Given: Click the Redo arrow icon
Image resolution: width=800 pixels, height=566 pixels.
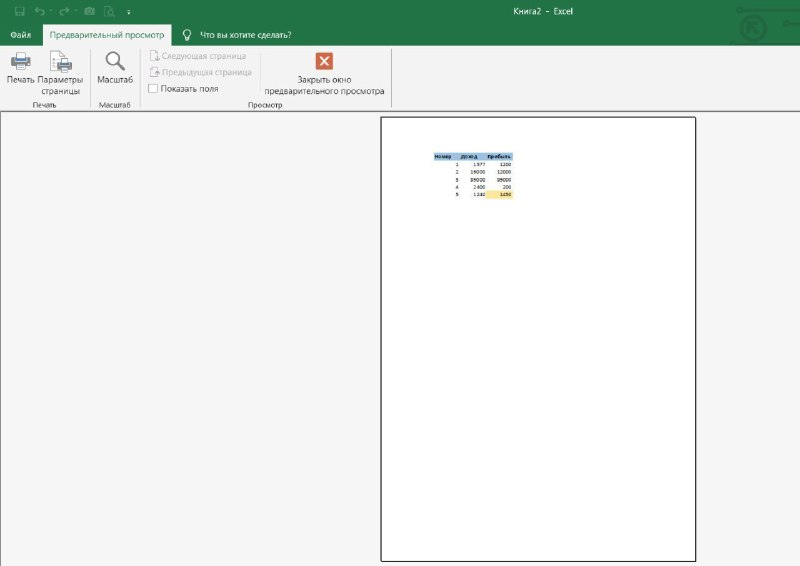Looking at the screenshot, I should pos(64,11).
